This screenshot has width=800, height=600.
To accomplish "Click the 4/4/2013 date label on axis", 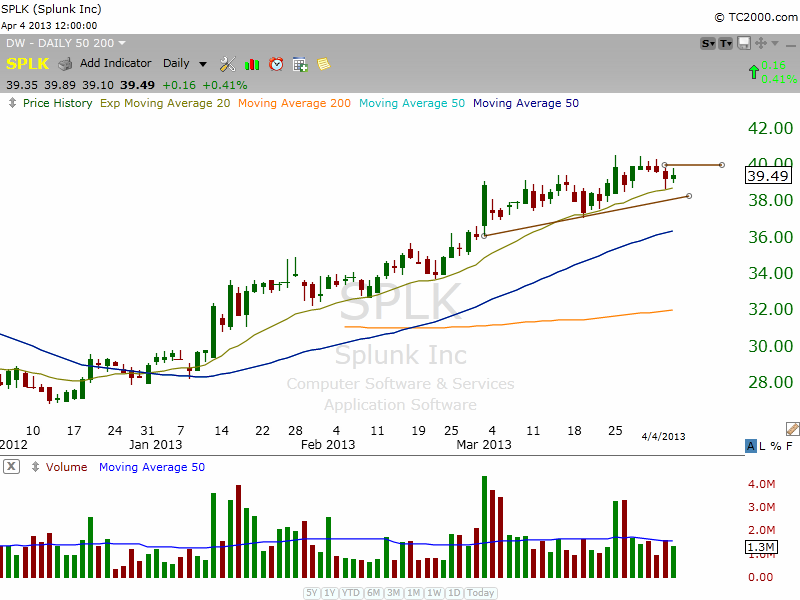I will tap(663, 436).
